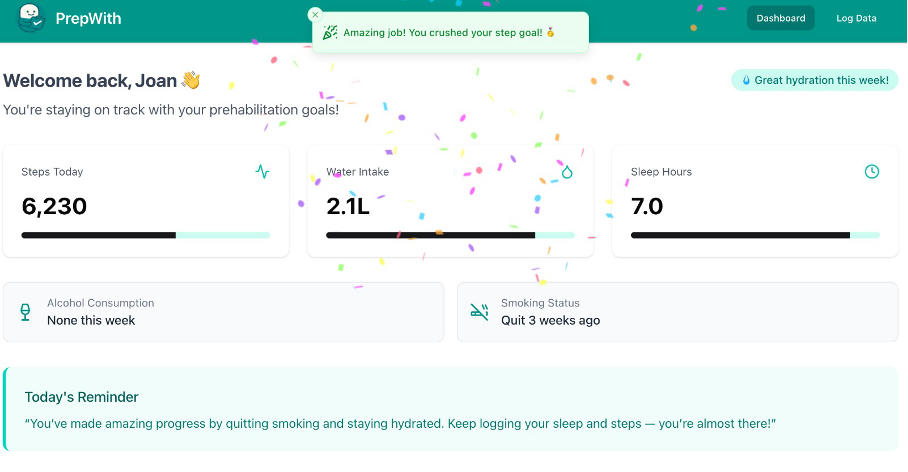Screen dimensions: 908x472
Task: Click the Great hydration this week badge
Action: point(814,80)
